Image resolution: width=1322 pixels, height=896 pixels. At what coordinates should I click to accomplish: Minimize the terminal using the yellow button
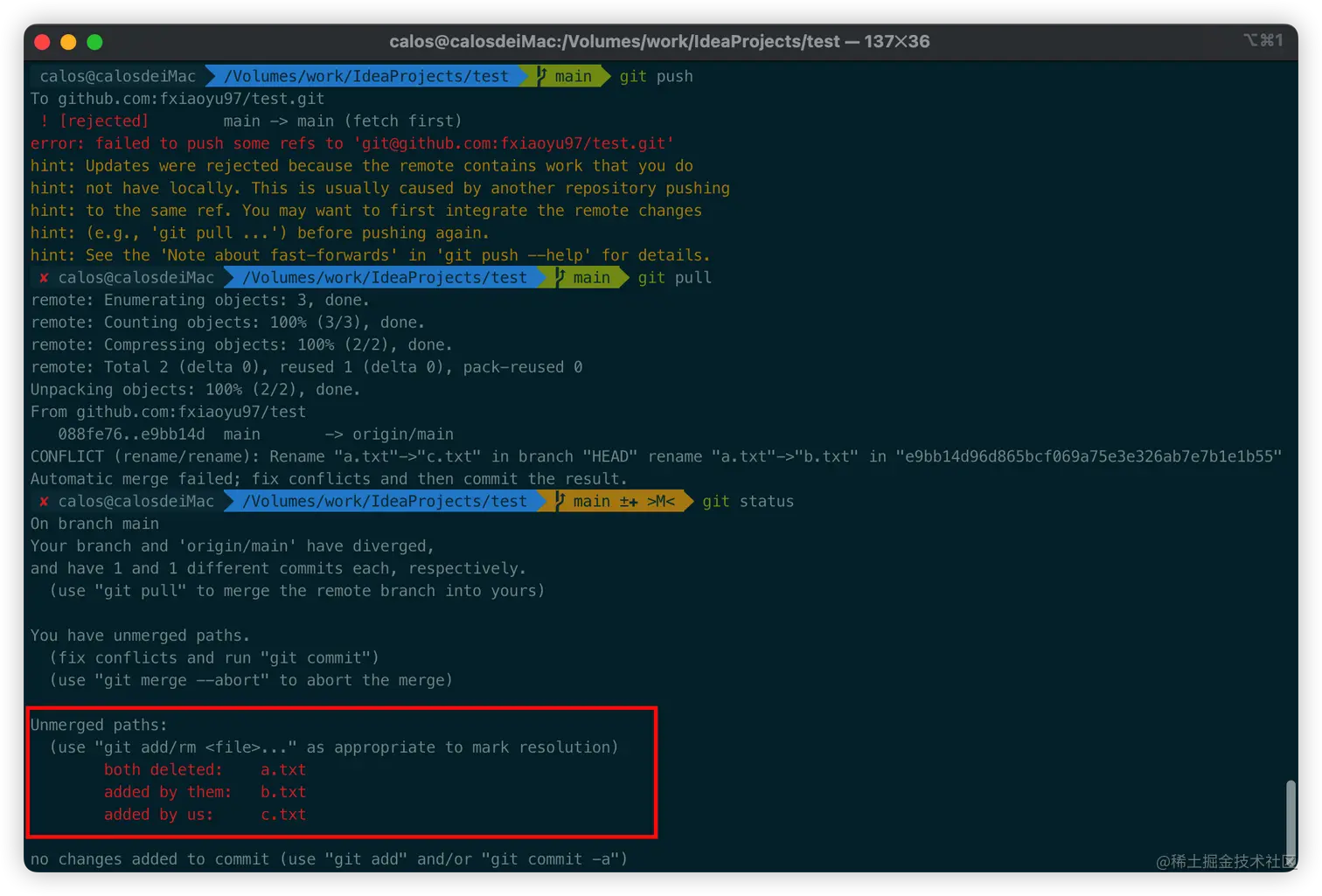coord(68,42)
